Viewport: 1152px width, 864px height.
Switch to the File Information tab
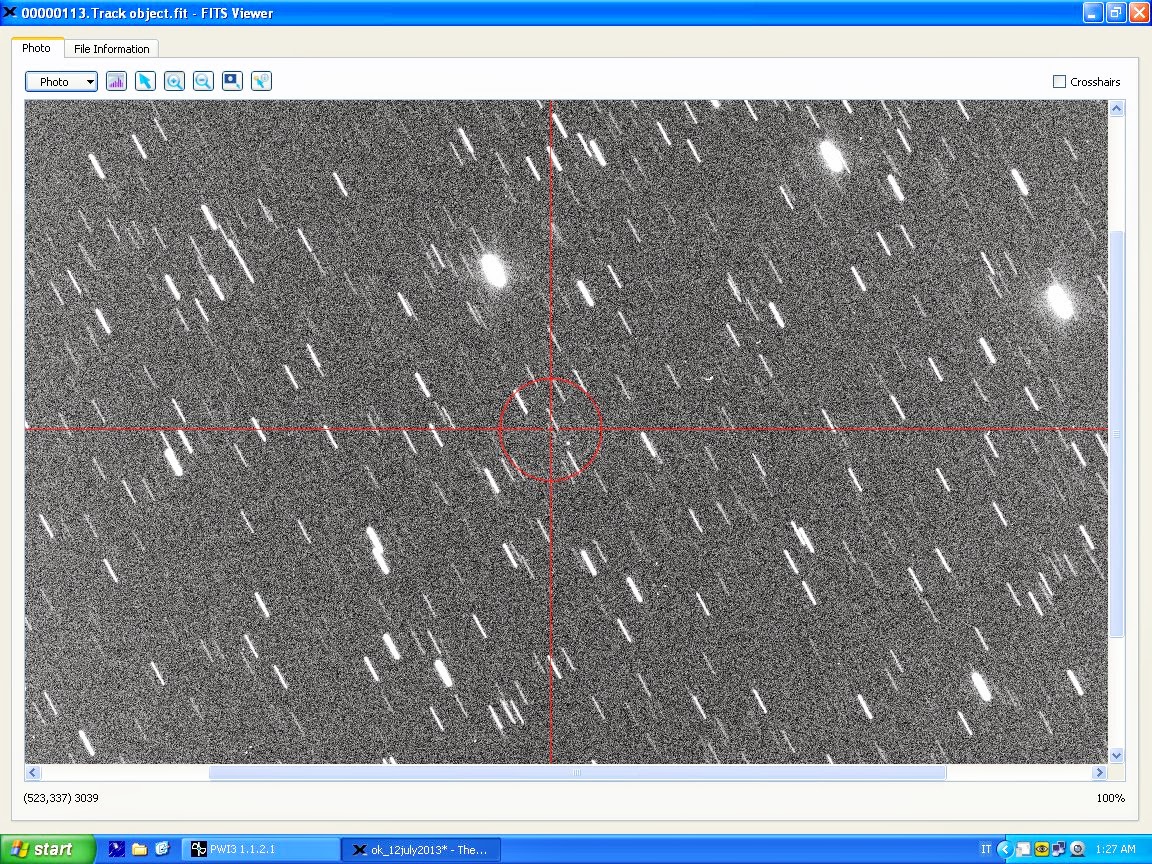pos(111,49)
